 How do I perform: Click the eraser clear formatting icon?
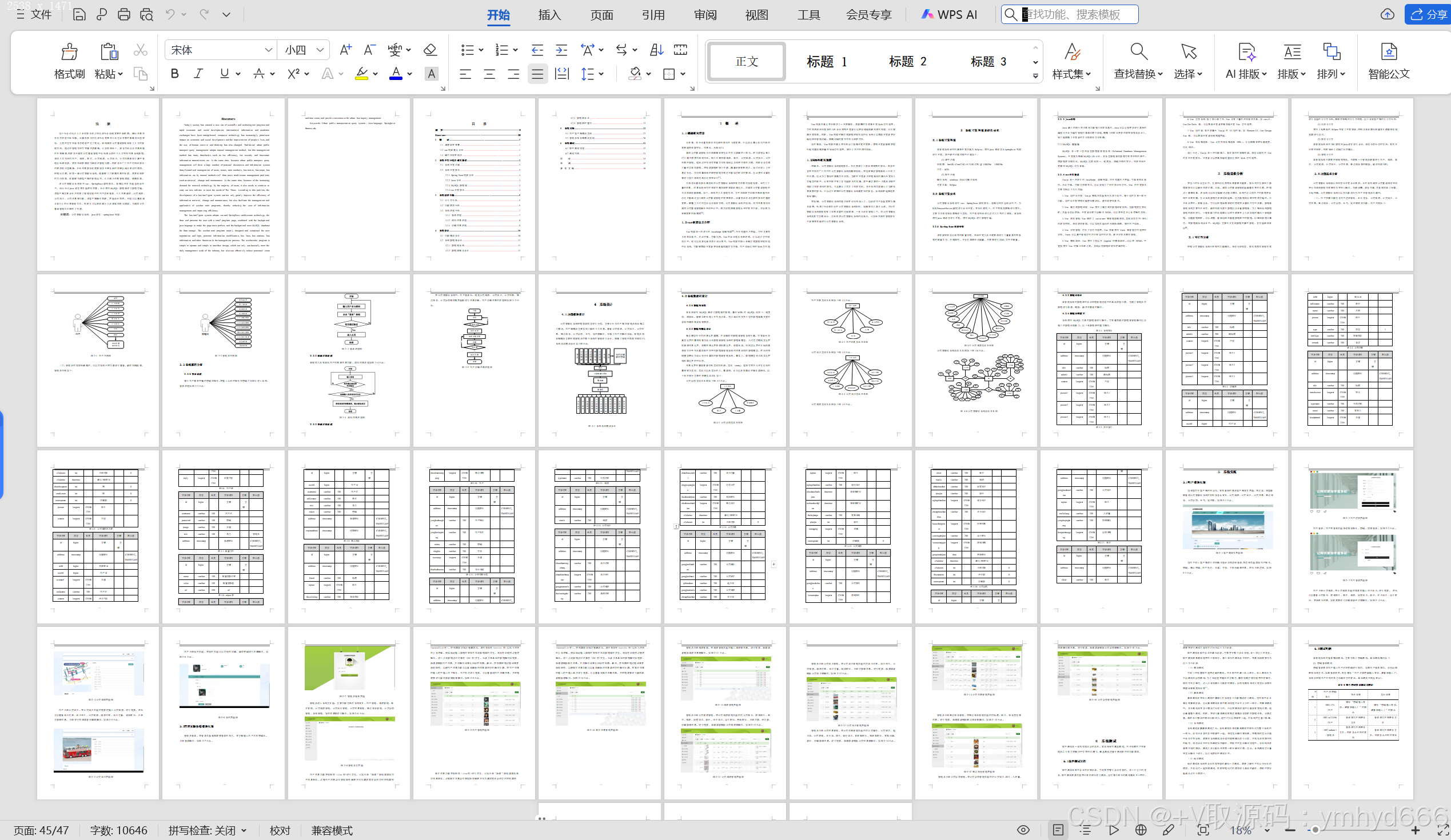pyautogui.click(x=429, y=50)
